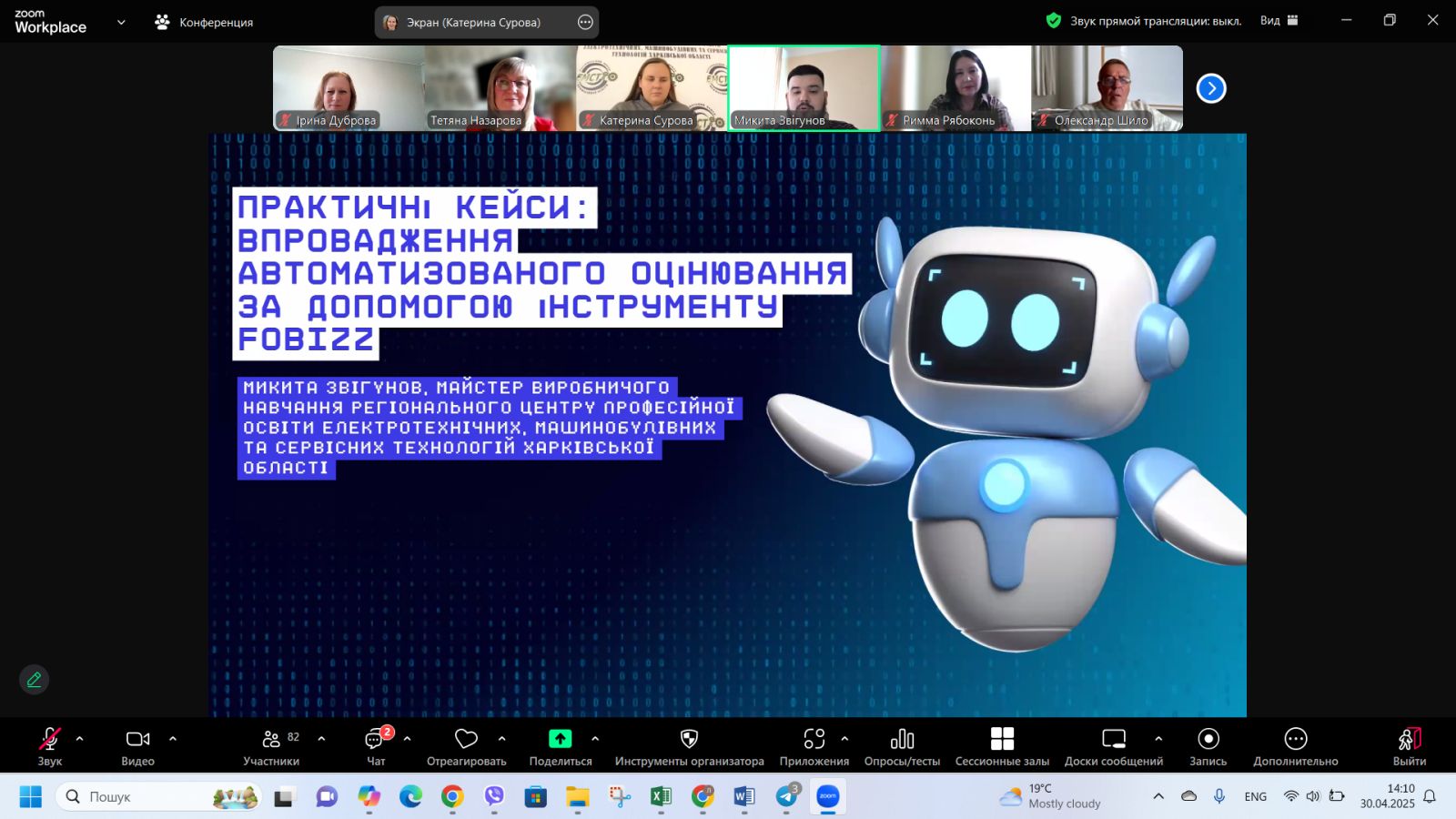Open Сессионные залы breakout rooms
Image resolution: width=1456 pixels, height=819 pixels.
coord(1002,746)
